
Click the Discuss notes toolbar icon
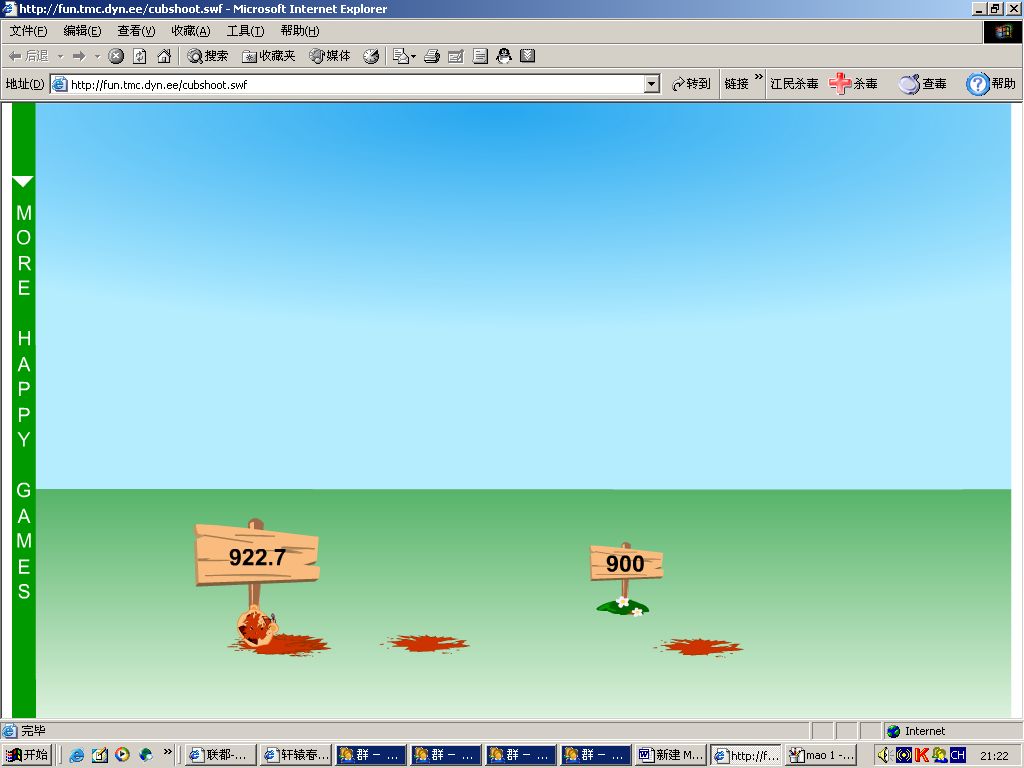pos(480,56)
